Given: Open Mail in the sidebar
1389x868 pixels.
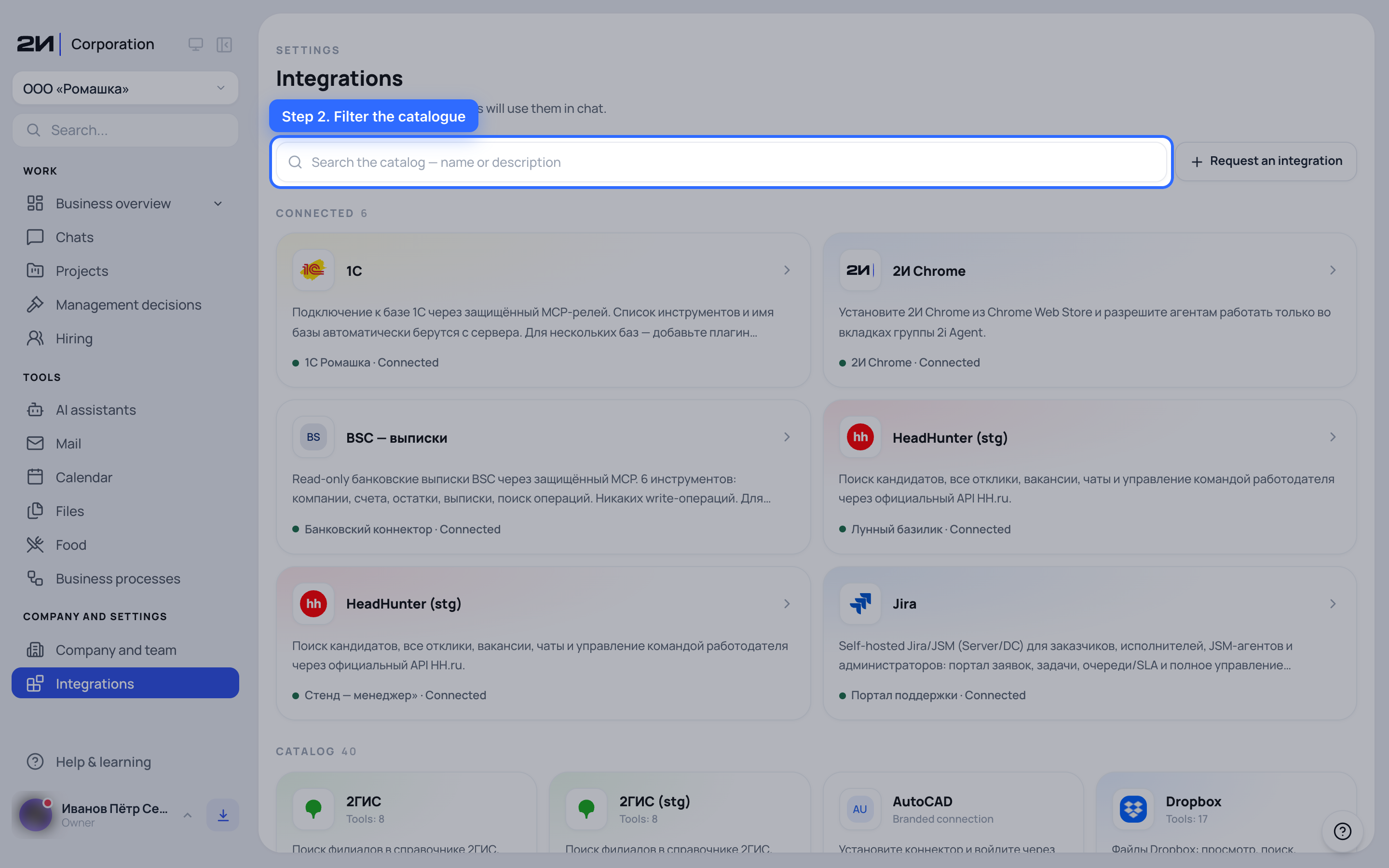Looking at the screenshot, I should pyautogui.click(x=125, y=444).
